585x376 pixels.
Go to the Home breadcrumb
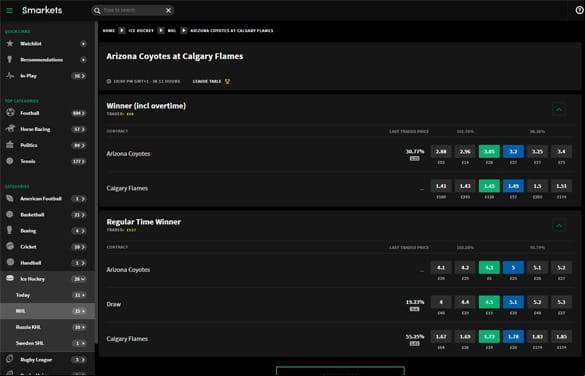[109, 31]
